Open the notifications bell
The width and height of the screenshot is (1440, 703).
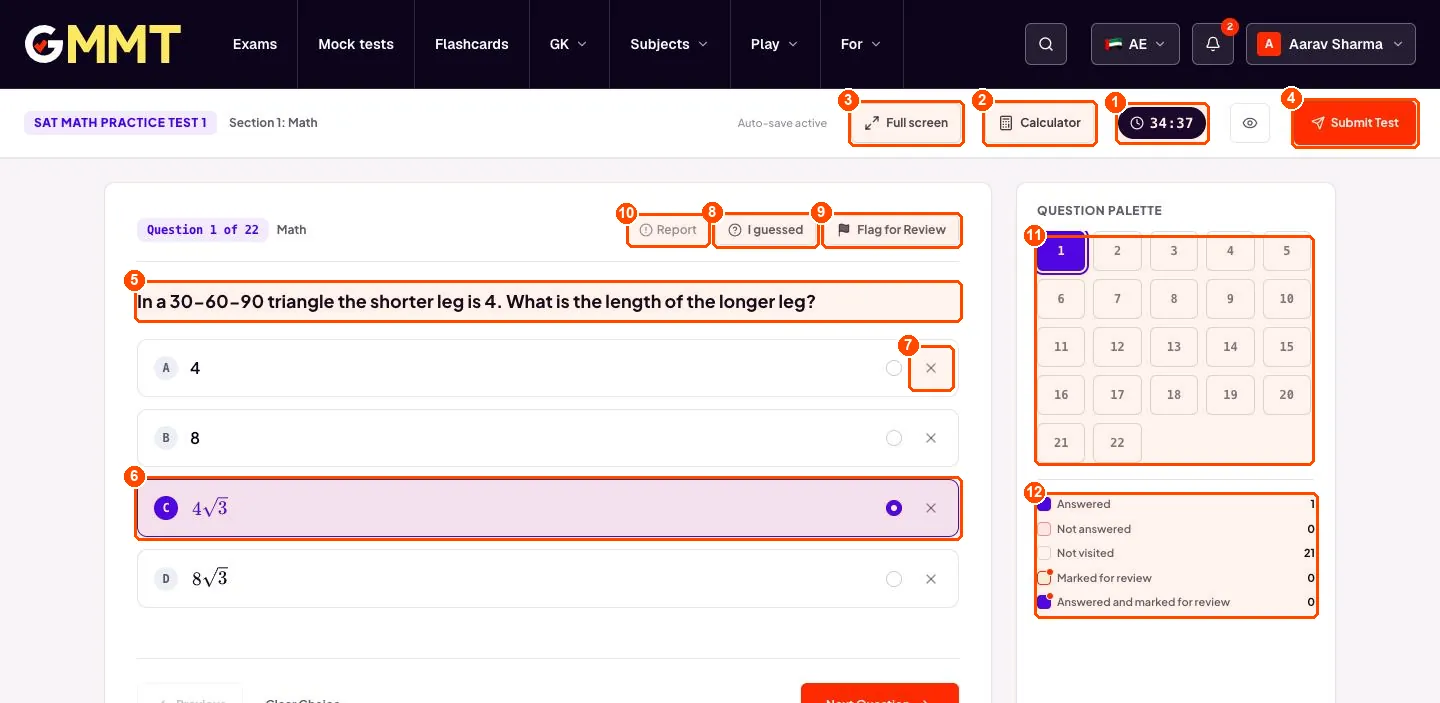pos(1213,44)
